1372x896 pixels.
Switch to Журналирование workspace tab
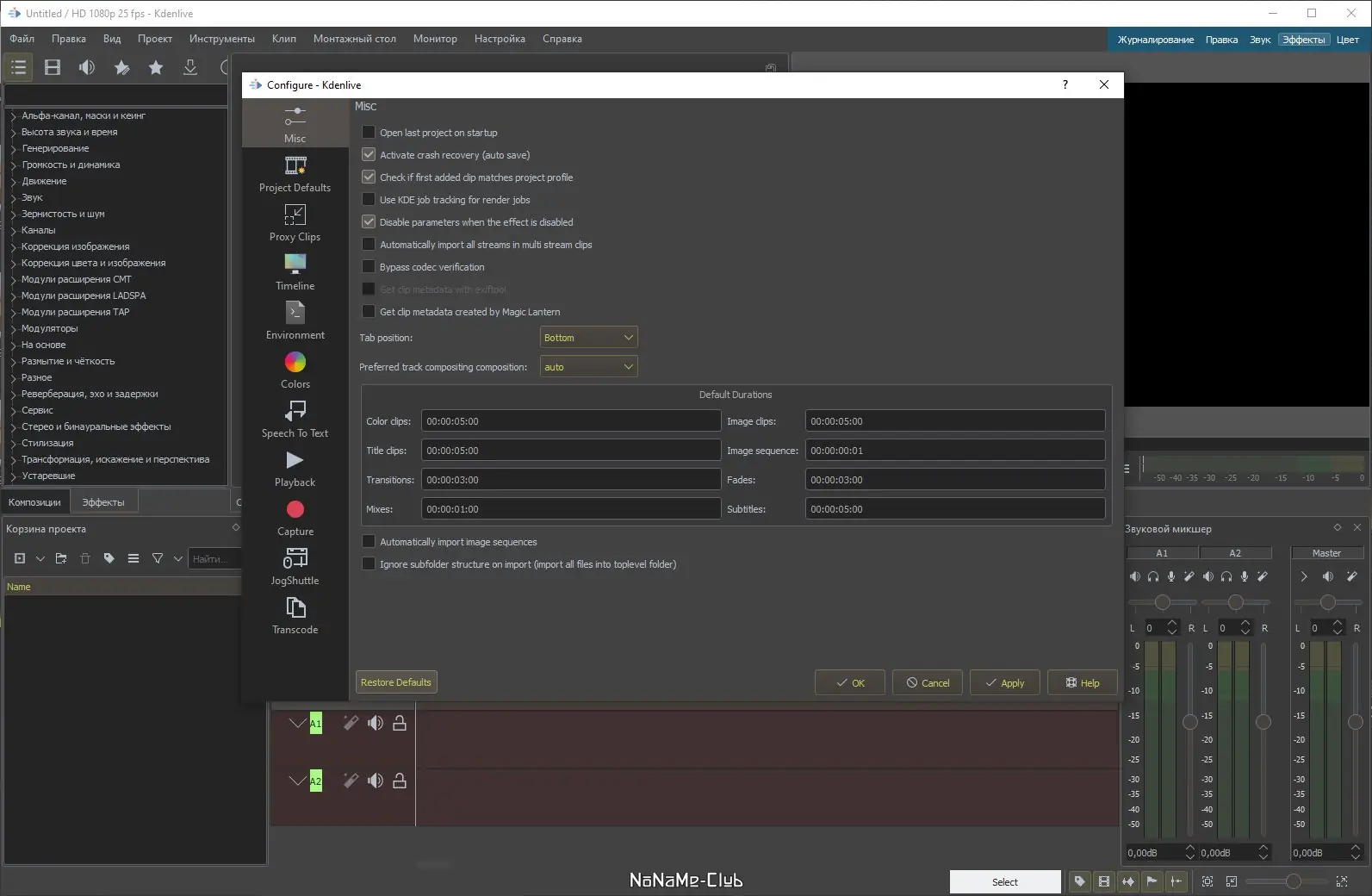pos(1156,40)
